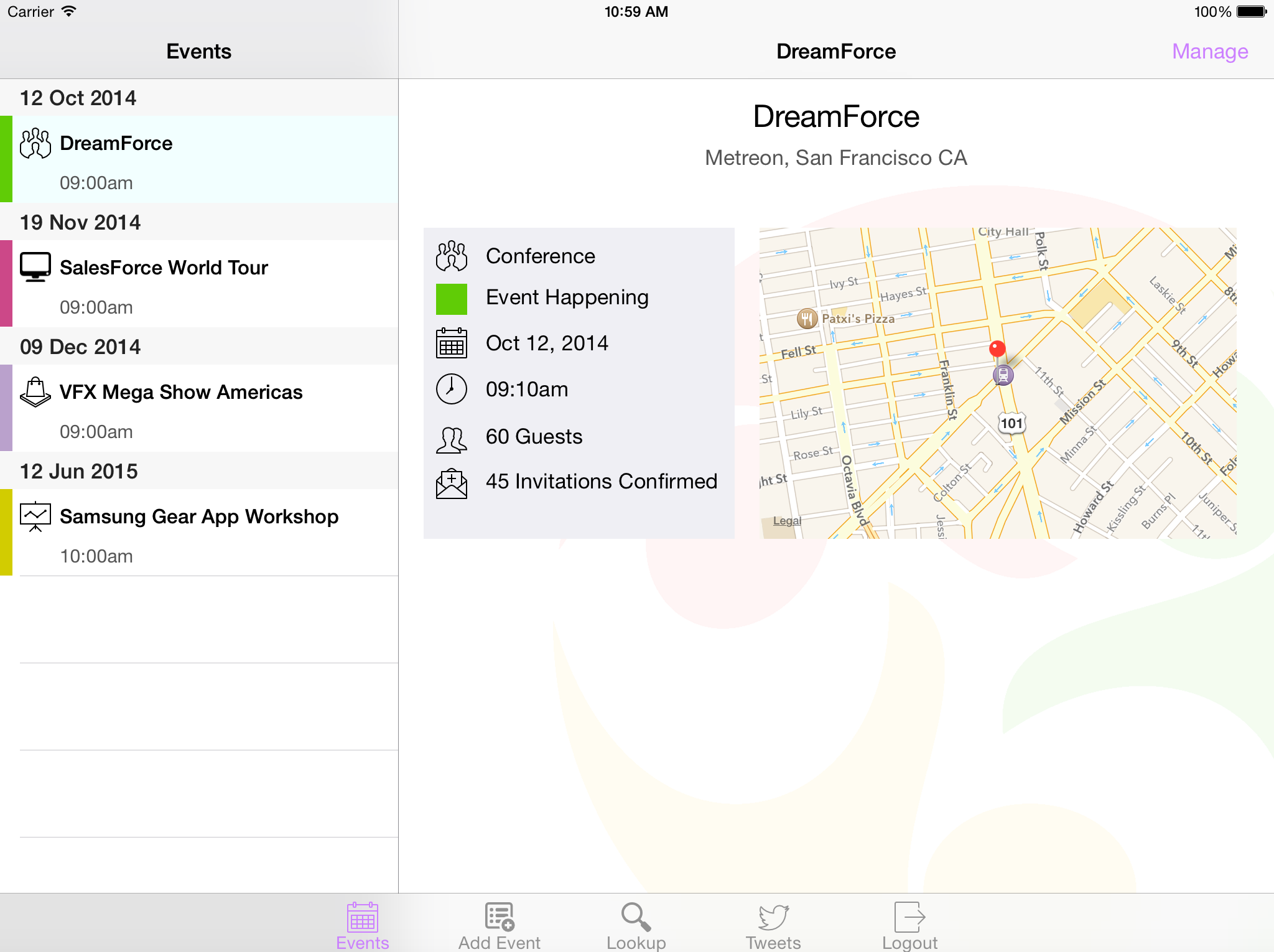Screen dimensions: 1274x952
Task: Tap the Patxi's Pizza restaurant marker
Action: (x=807, y=319)
